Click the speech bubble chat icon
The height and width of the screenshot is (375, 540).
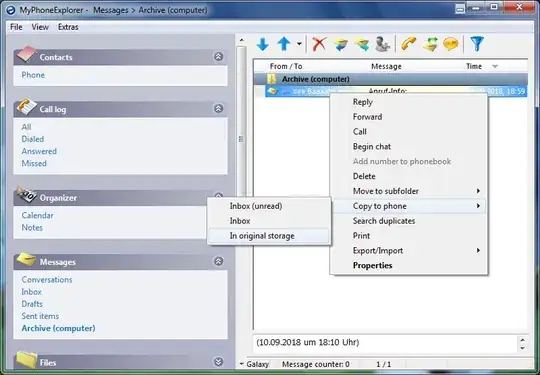(450, 44)
